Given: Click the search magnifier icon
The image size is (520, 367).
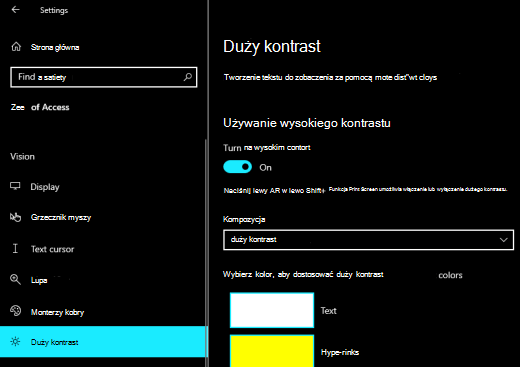Looking at the screenshot, I should pyautogui.click(x=188, y=77).
